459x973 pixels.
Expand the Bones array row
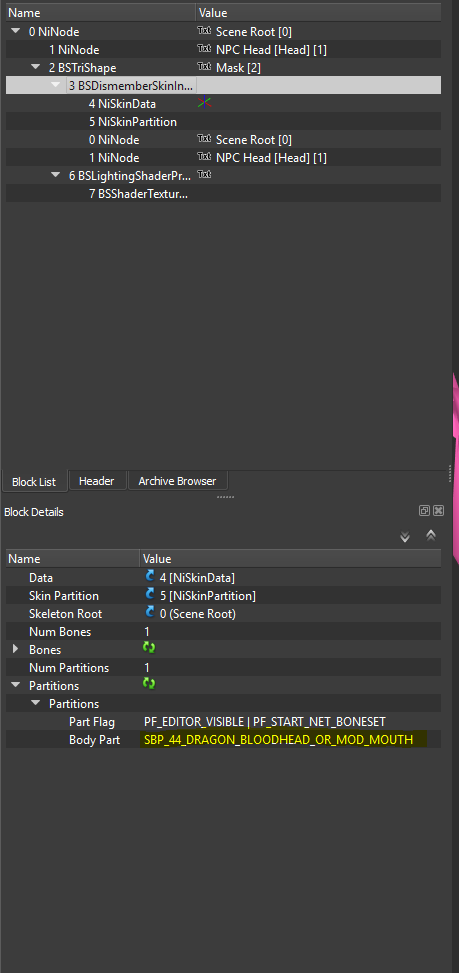point(16,649)
